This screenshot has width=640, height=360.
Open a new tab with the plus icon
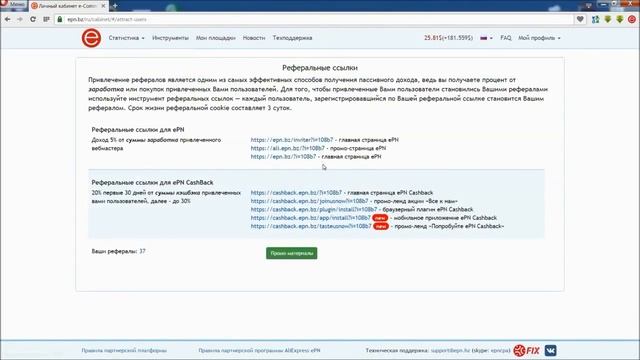tap(115, 6)
